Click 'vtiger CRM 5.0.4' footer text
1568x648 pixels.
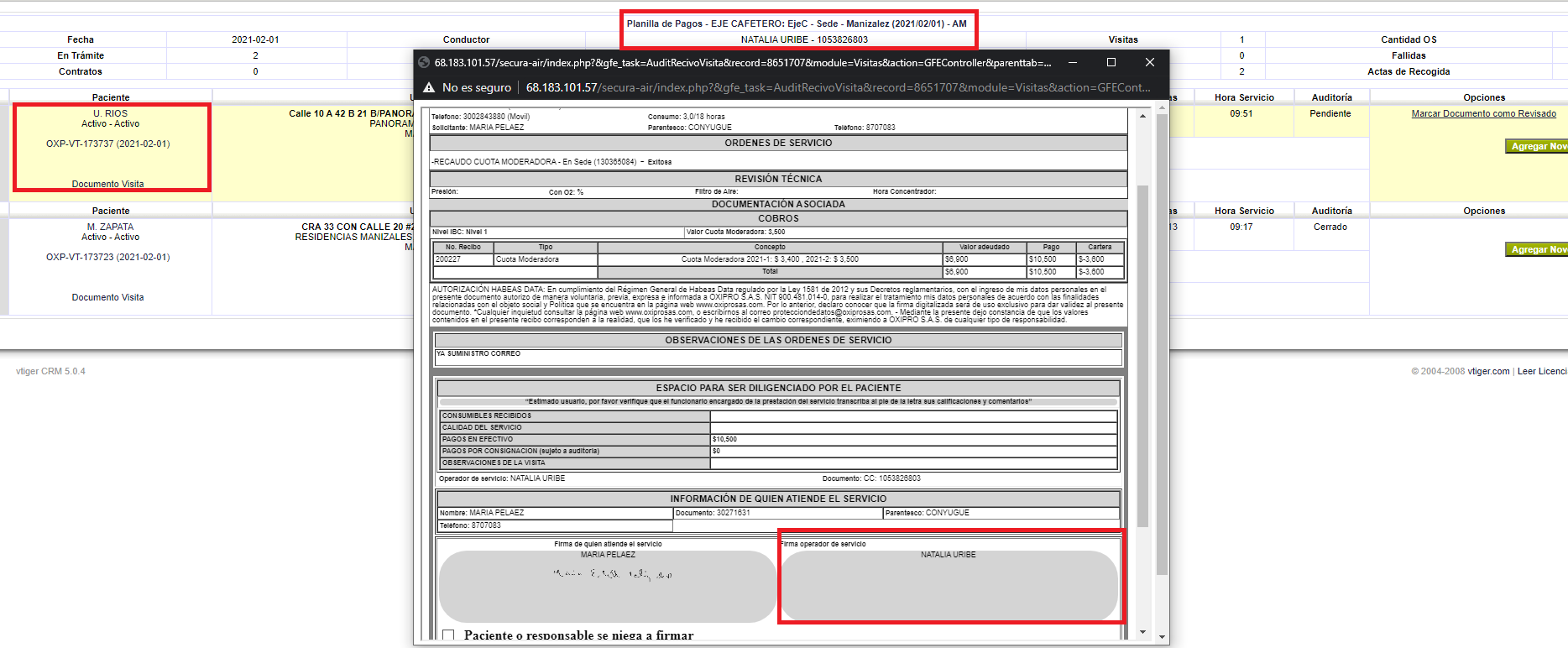point(50,371)
